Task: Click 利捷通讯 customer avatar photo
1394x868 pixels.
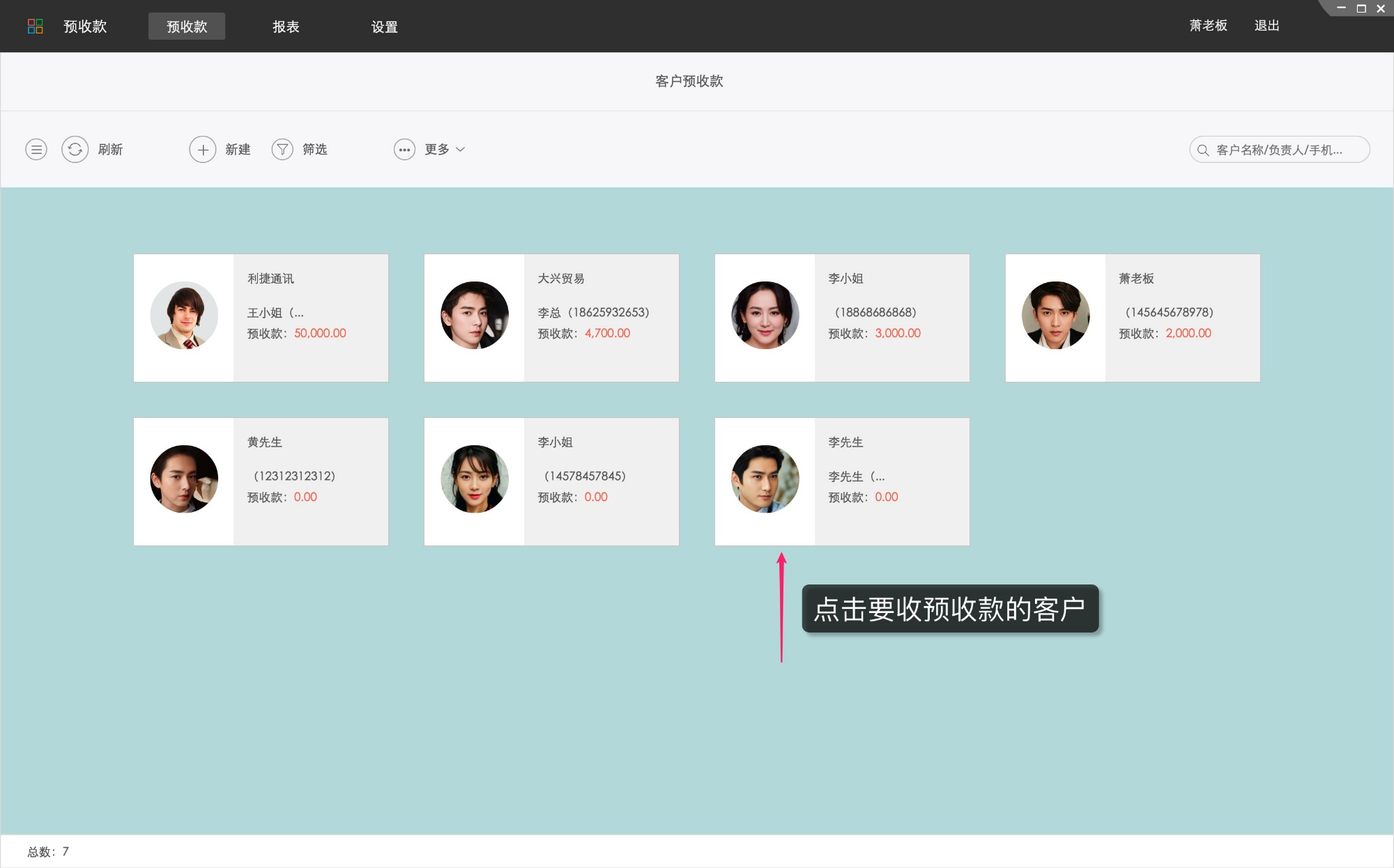Action: 183,316
